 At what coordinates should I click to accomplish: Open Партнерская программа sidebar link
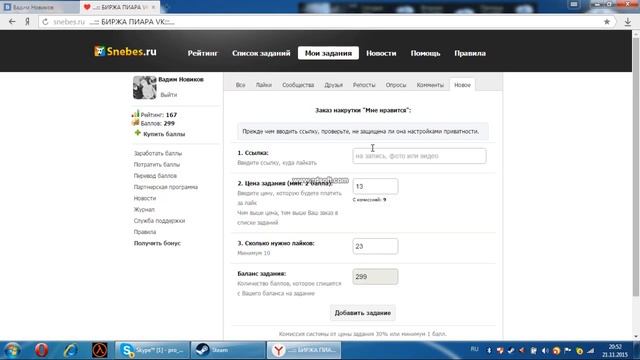point(166,187)
